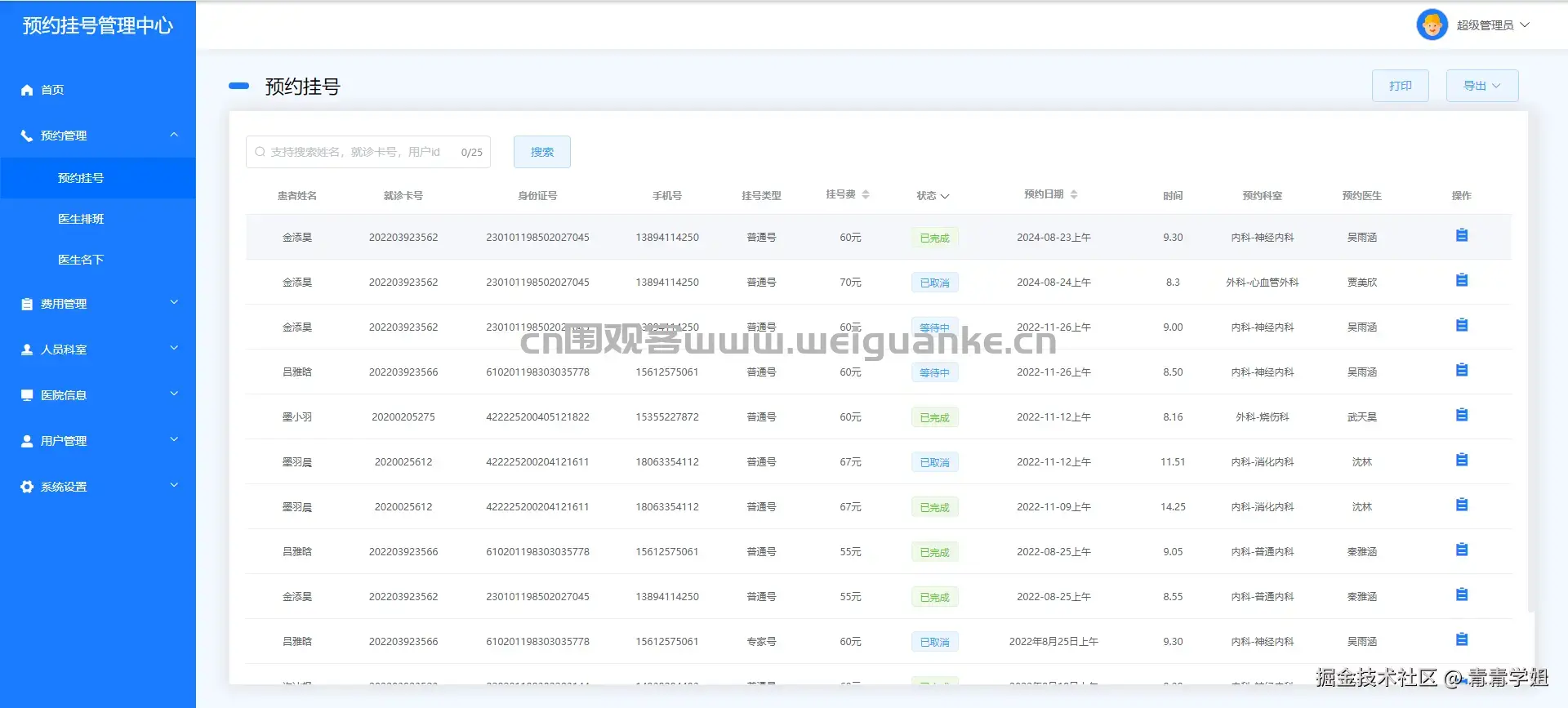Open details icon for 专家号 row
Image resolution: width=1568 pixels, height=708 pixels.
tap(1462, 639)
